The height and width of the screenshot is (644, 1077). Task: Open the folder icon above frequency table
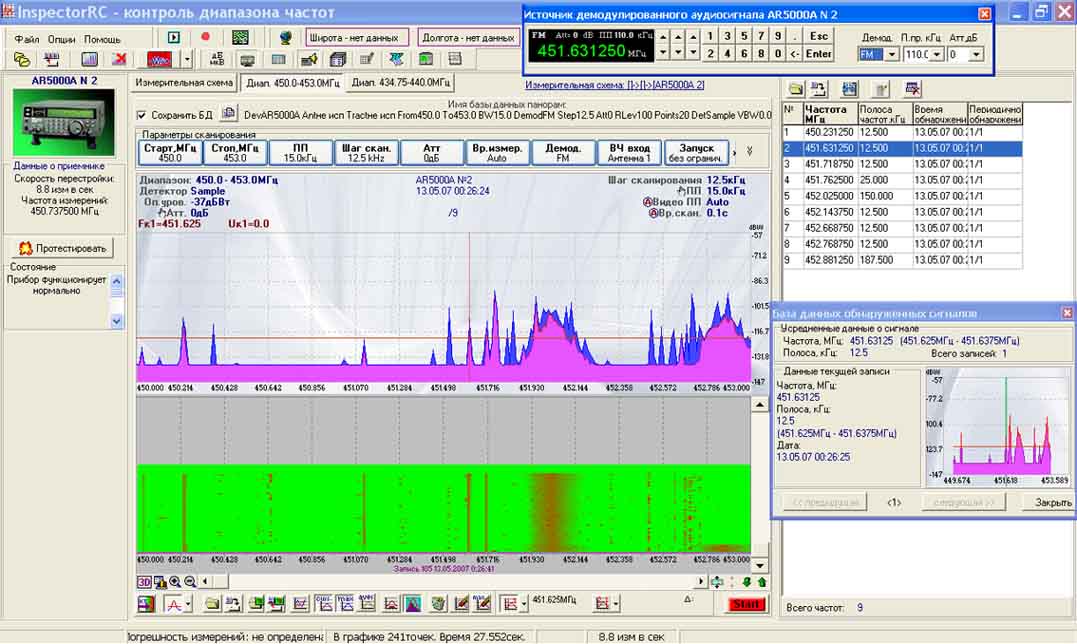[x=796, y=88]
